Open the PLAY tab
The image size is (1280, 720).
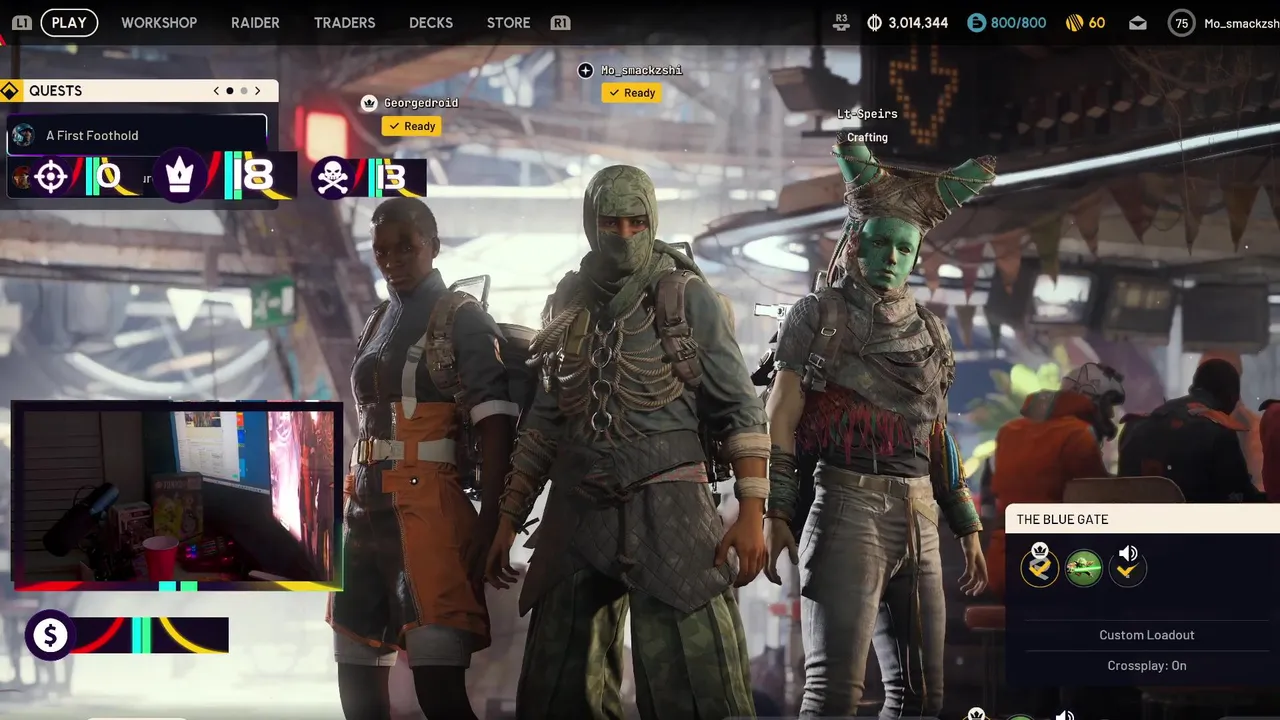[69, 22]
